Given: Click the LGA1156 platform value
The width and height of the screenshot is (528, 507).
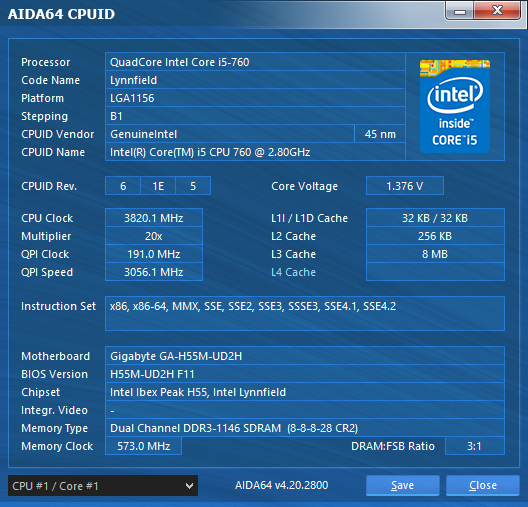Looking at the screenshot, I should click(x=255, y=98).
